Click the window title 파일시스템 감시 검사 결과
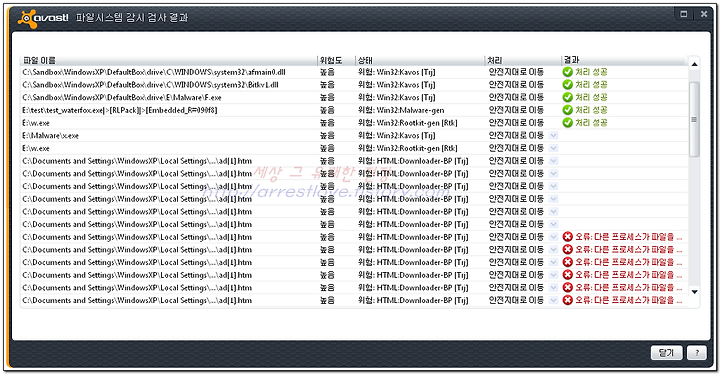Image resolution: width=720 pixels, height=374 pixels. click(x=132, y=17)
